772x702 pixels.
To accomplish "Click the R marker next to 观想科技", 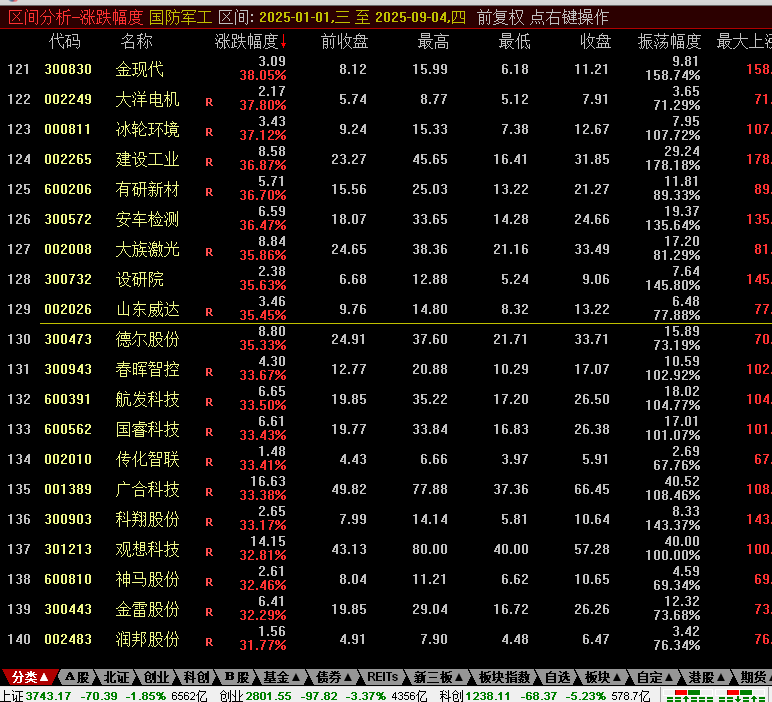I will pos(209,552).
